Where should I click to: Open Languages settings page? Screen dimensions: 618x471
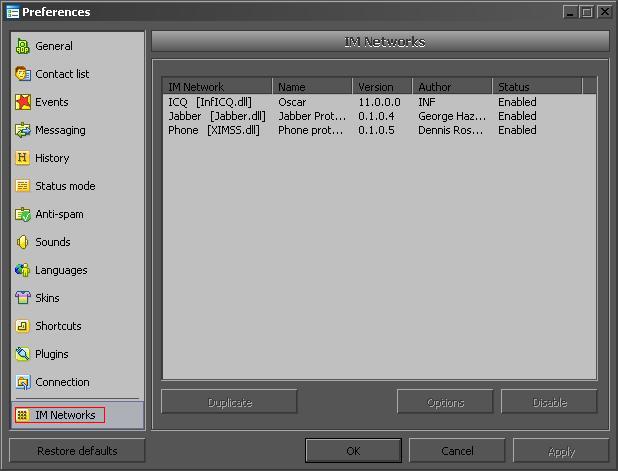click(x=78, y=270)
